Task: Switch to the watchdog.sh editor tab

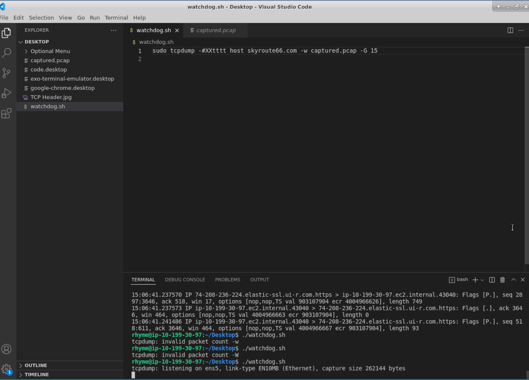Action: pyautogui.click(x=154, y=30)
